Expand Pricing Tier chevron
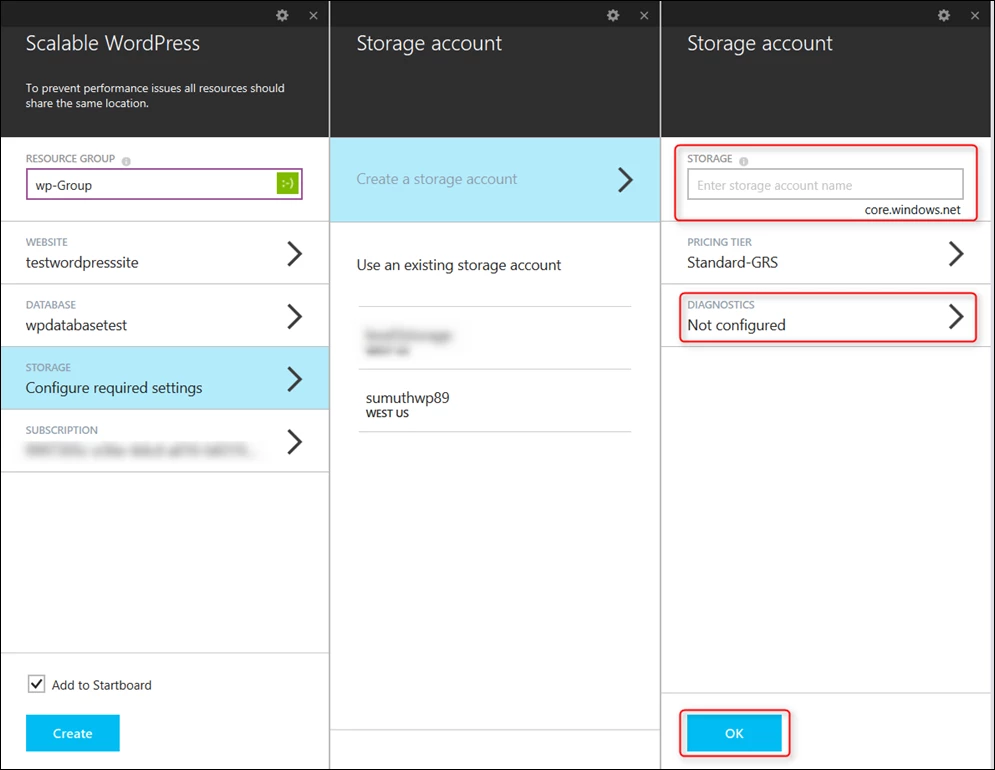This screenshot has width=995, height=770. (x=956, y=253)
